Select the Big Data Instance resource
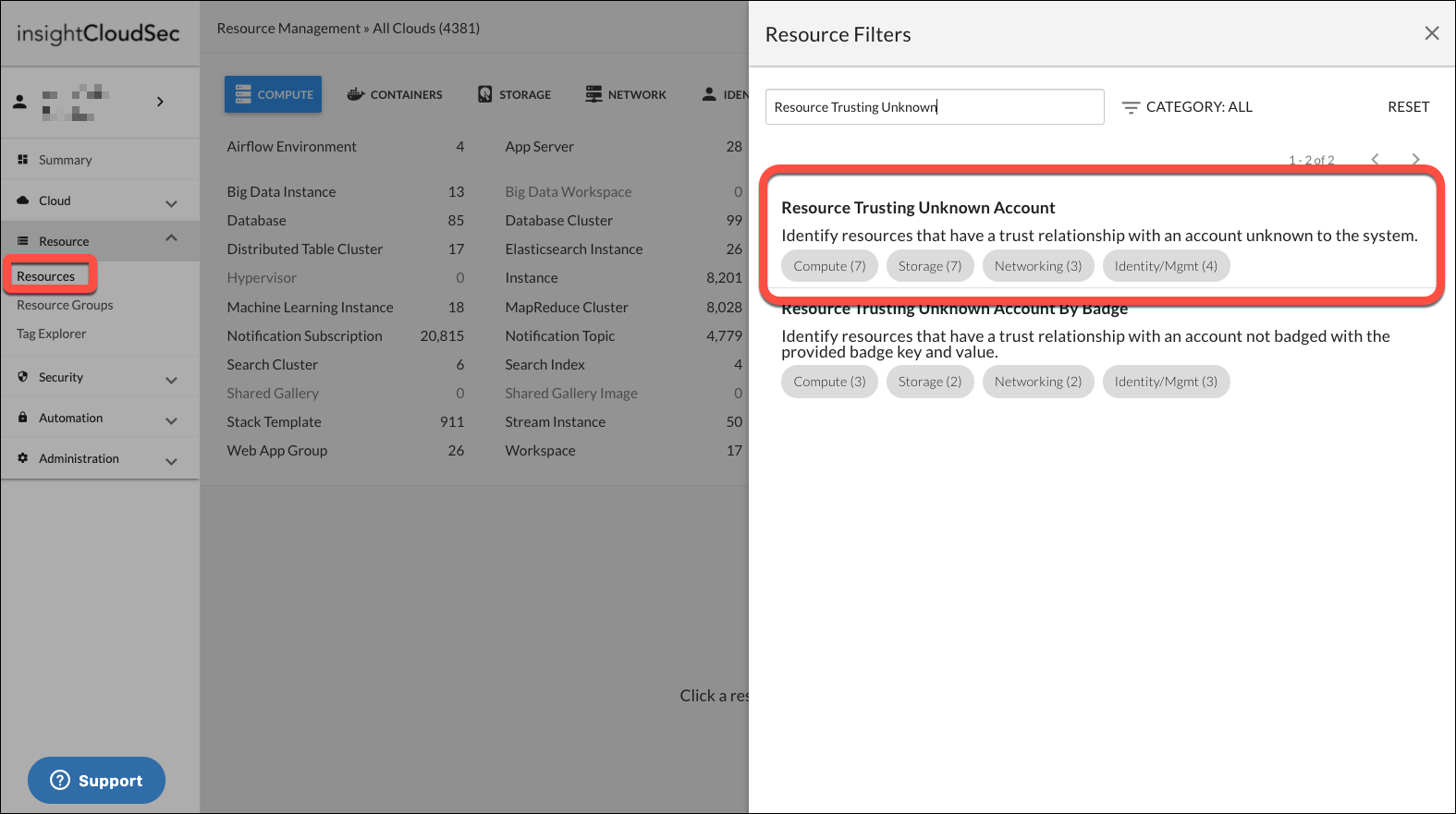The height and width of the screenshot is (814, 1456). (346, 191)
